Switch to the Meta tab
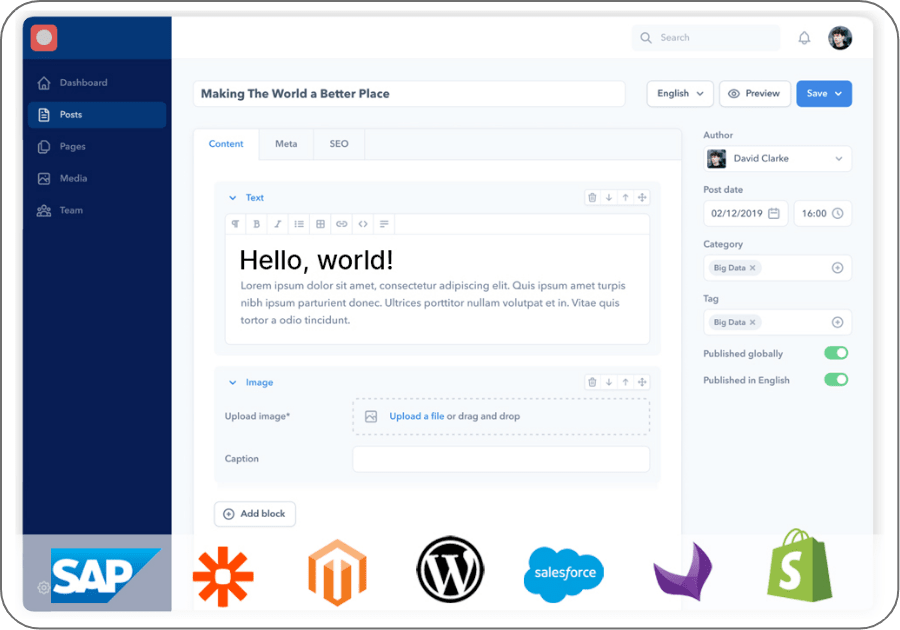The height and width of the screenshot is (630, 900). point(286,143)
